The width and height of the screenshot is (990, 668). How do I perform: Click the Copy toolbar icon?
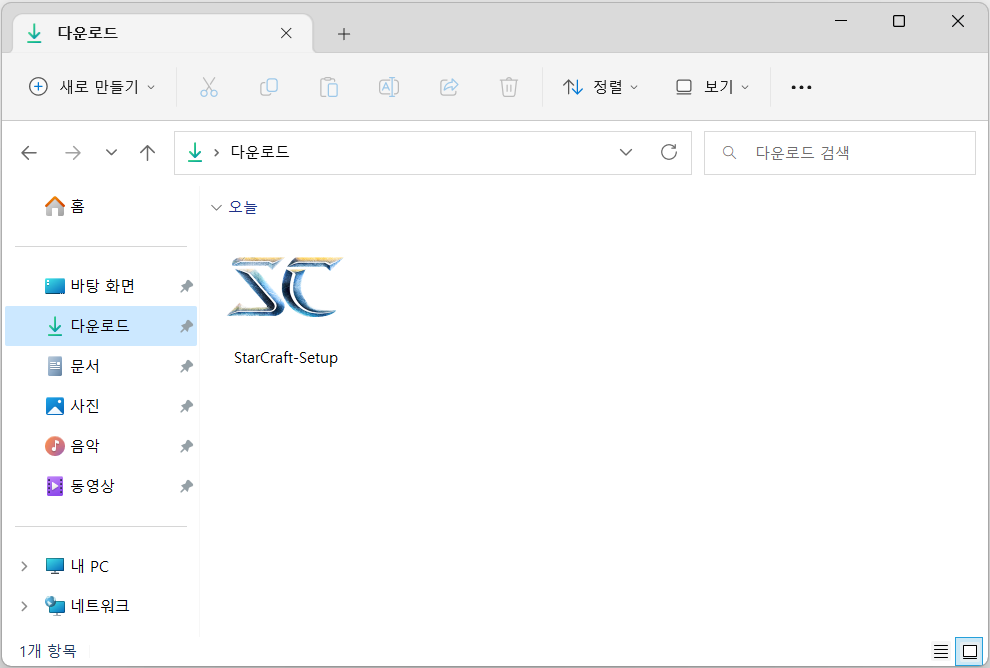[x=269, y=87]
